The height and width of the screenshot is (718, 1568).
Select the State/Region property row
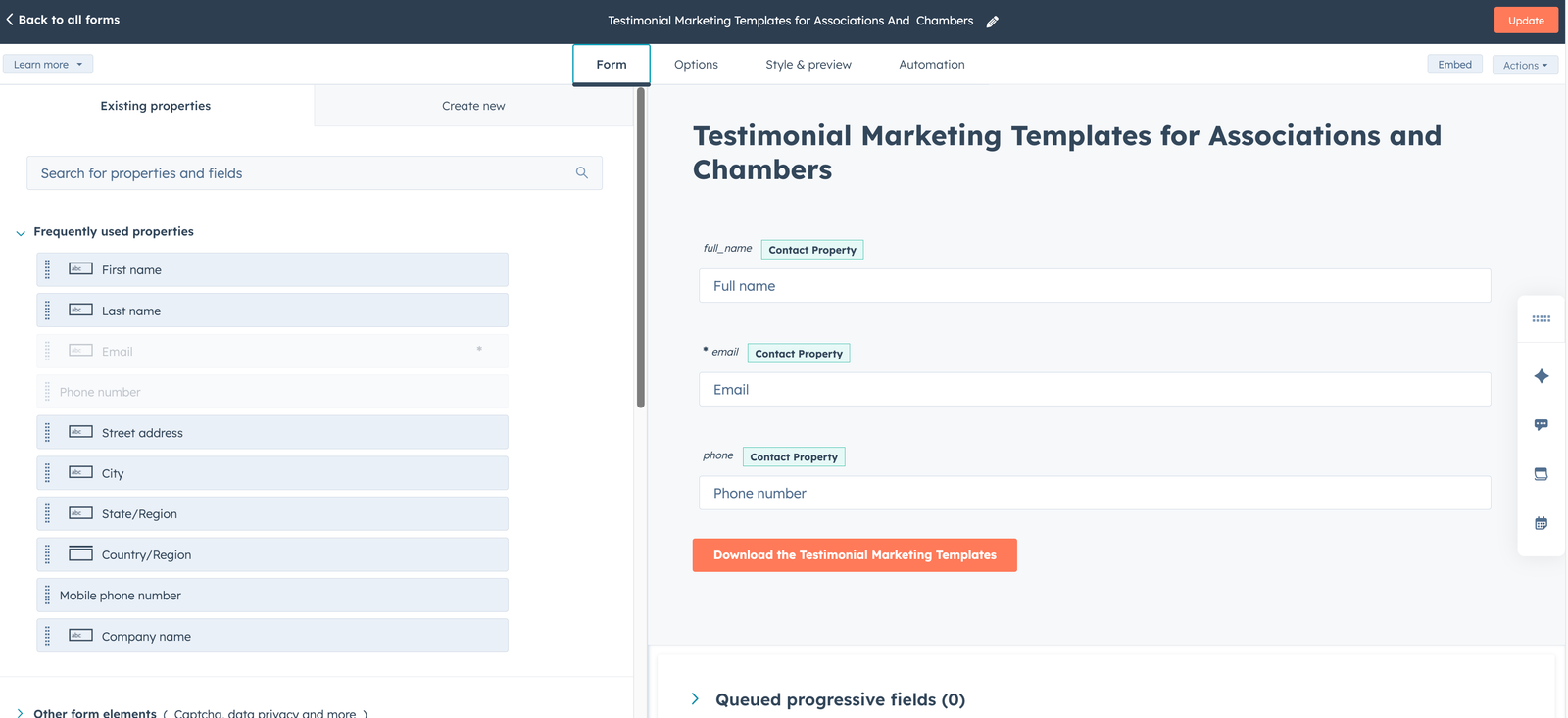[x=272, y=513]
